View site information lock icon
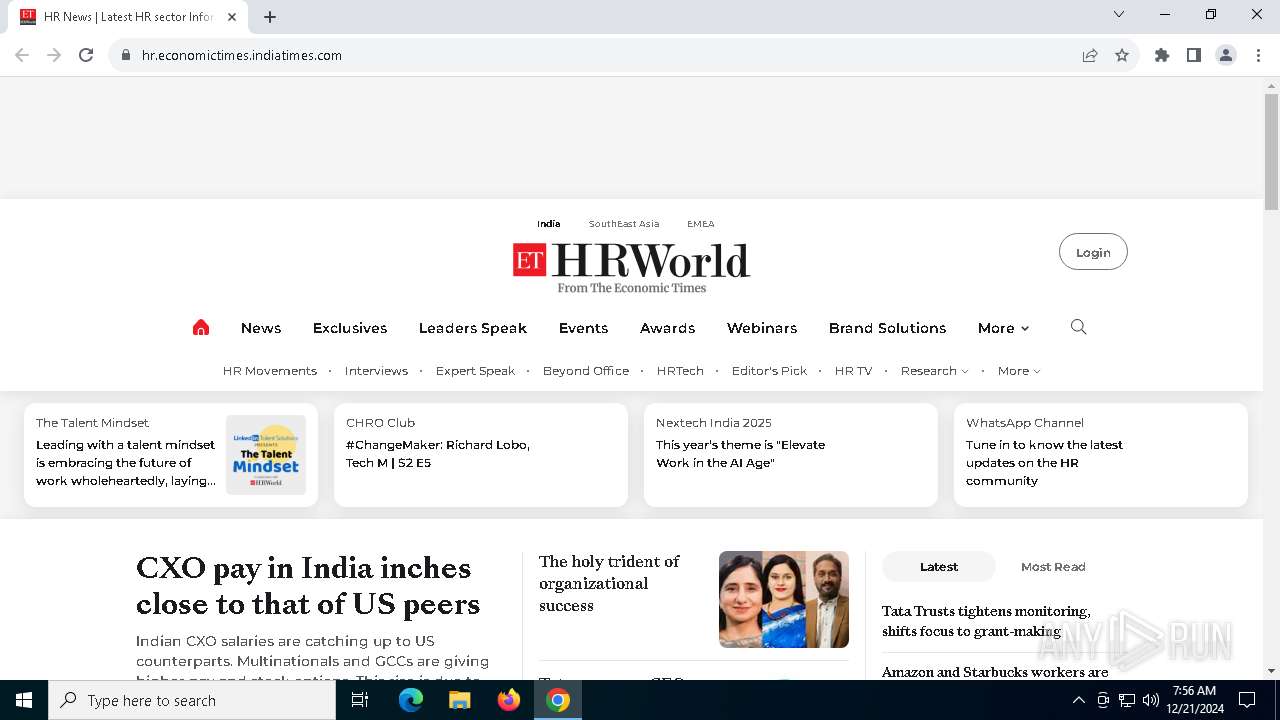Viewport: 1280px width, 720px height. (x=126, y=55)
